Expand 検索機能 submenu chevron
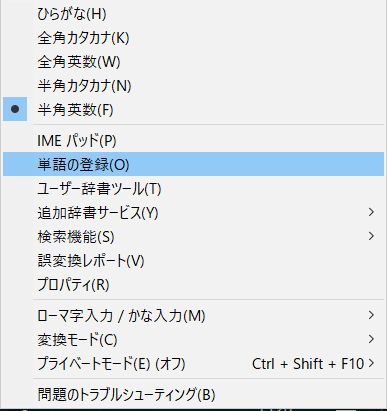Screen dimensions: 387x411 [371, 236]
